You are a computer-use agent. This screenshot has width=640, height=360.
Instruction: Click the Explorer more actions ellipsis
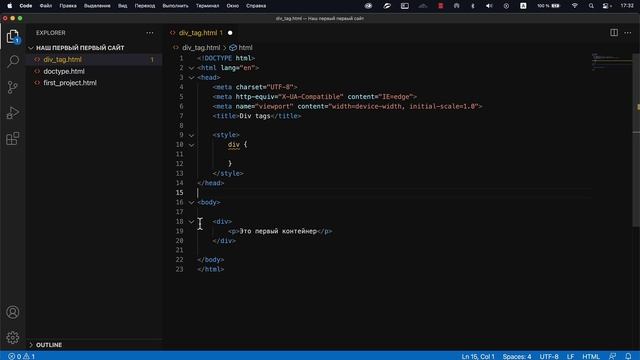[x=150, y=33]
